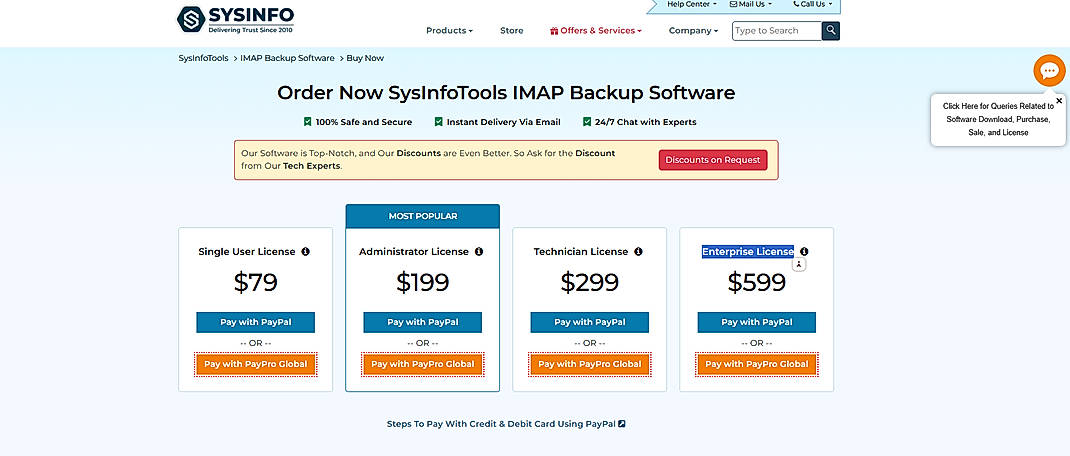The image size is (1070, 456).
Task: Click the Buy Now breadcrumb
Action: coord(365,58)
